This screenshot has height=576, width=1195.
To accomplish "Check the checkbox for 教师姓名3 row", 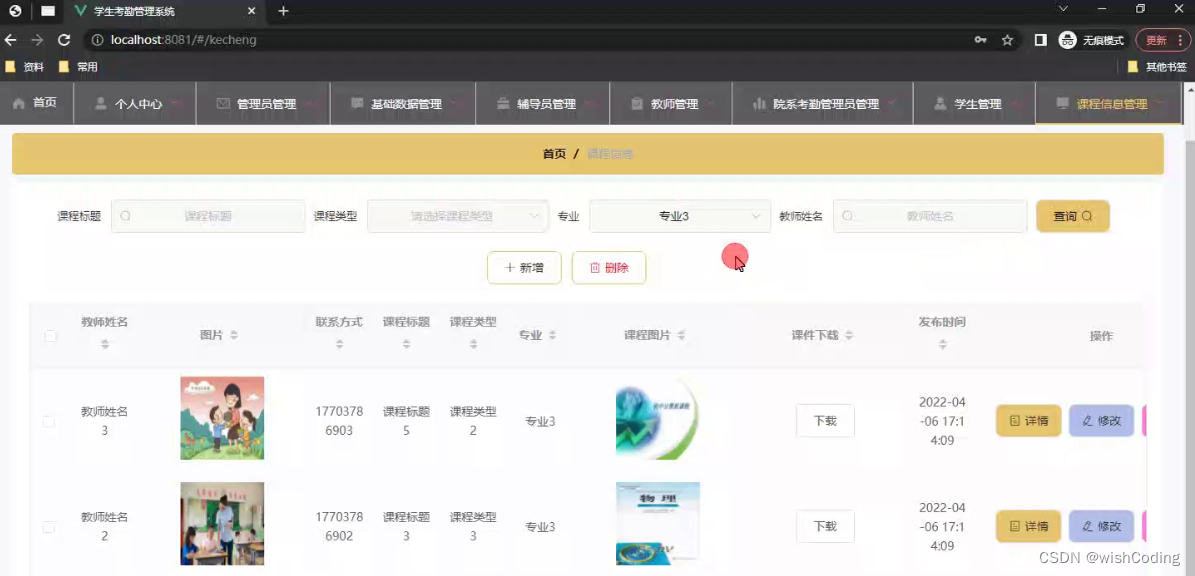I will coord(49,421).
